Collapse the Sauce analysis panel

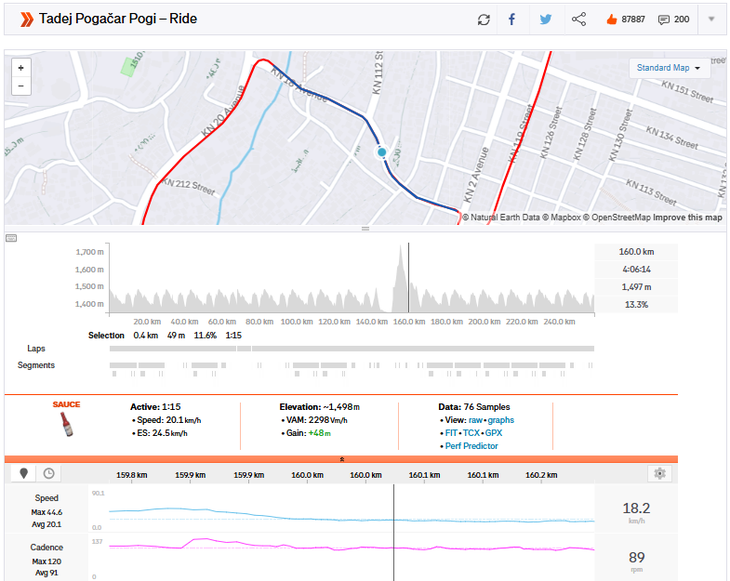click(x=342, y=458)
